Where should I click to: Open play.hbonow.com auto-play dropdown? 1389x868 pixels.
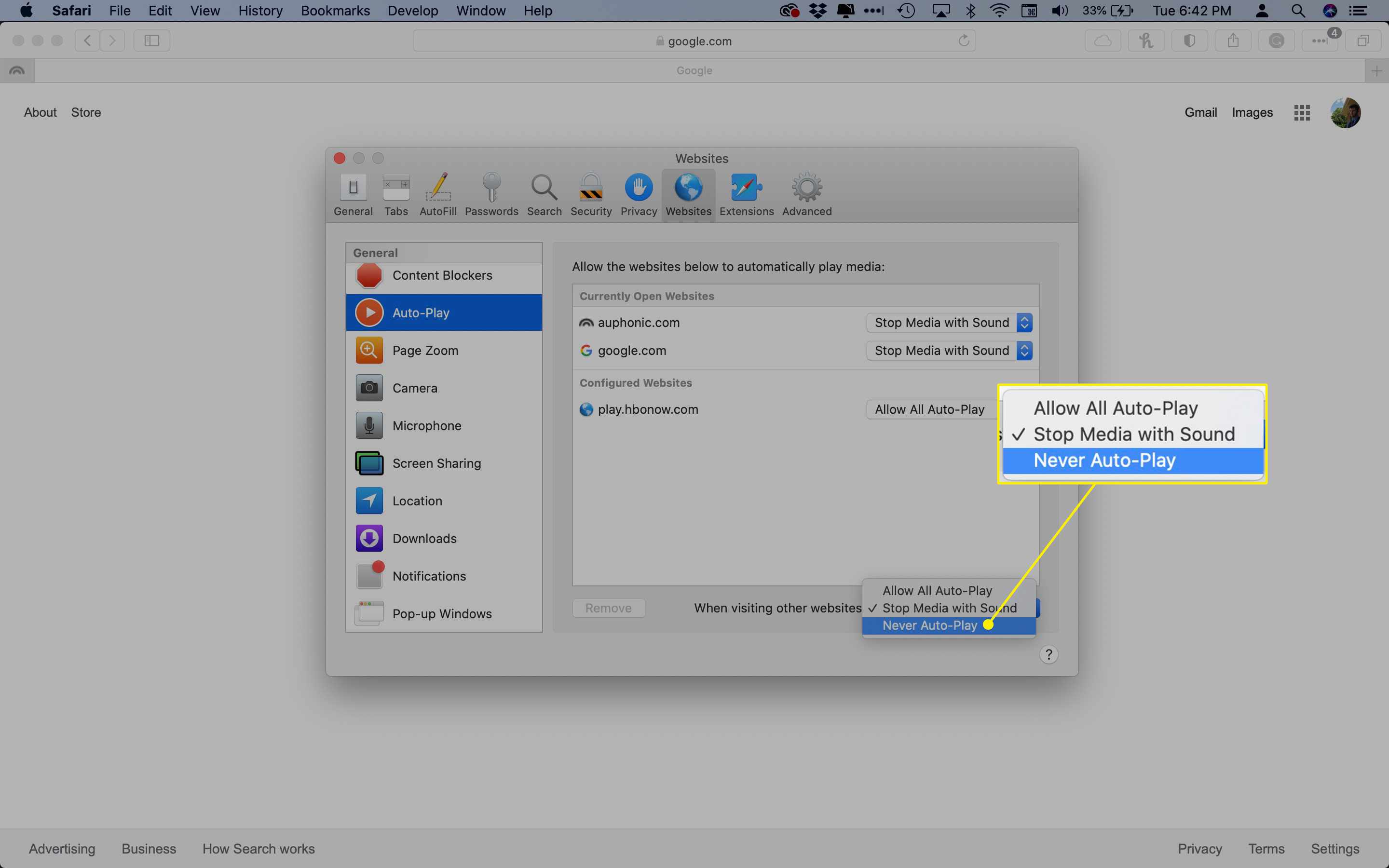click(x=933, y=409)
